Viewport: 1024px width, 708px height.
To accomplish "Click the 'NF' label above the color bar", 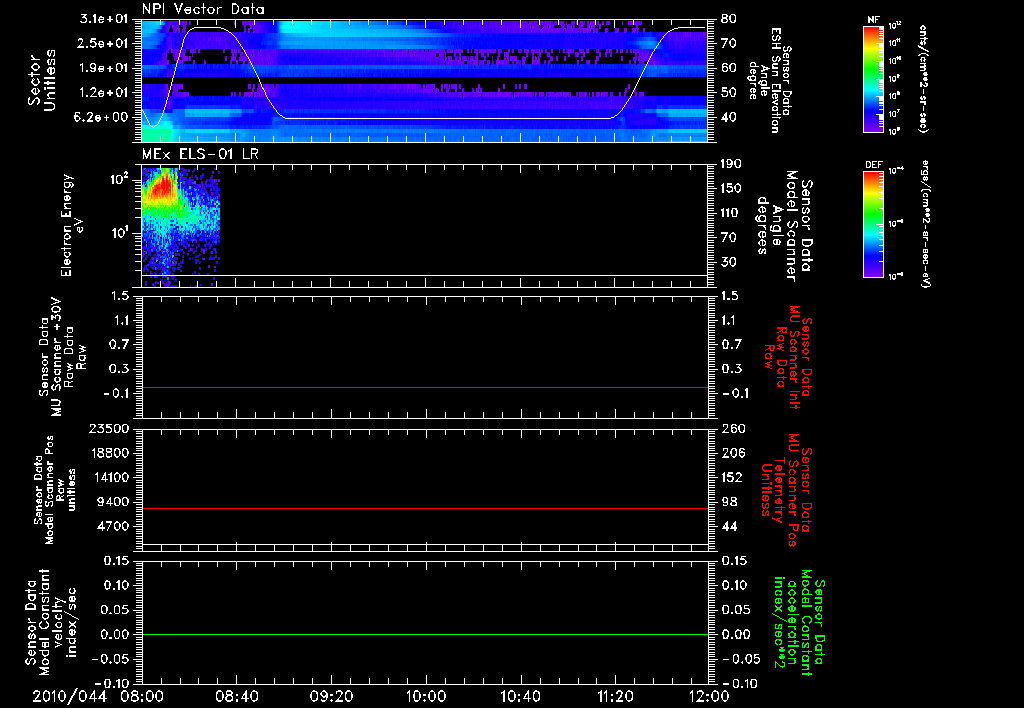I will [x=873, y=20].
